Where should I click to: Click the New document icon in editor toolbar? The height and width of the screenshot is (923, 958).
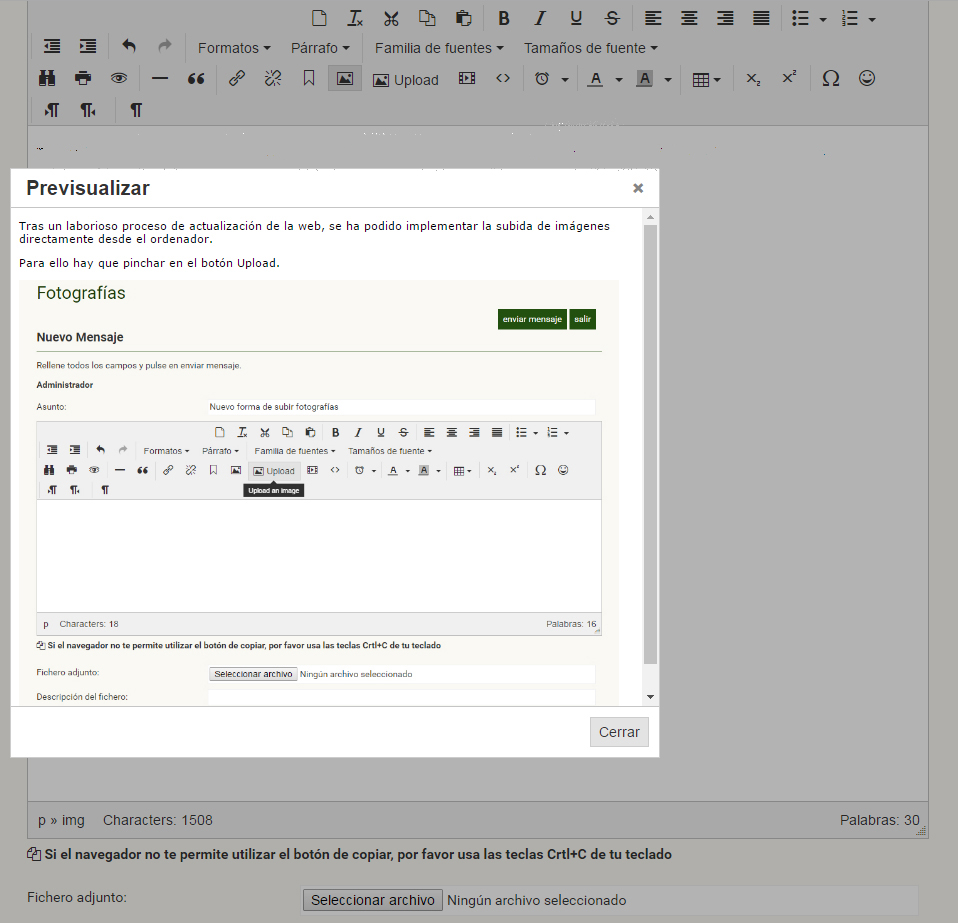319,18
